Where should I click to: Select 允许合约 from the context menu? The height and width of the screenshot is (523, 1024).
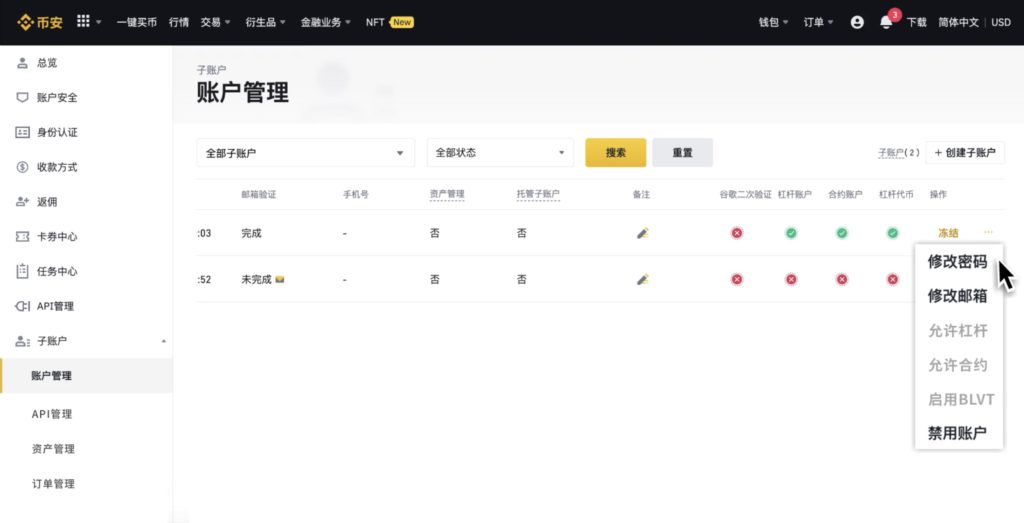point(957,365)
